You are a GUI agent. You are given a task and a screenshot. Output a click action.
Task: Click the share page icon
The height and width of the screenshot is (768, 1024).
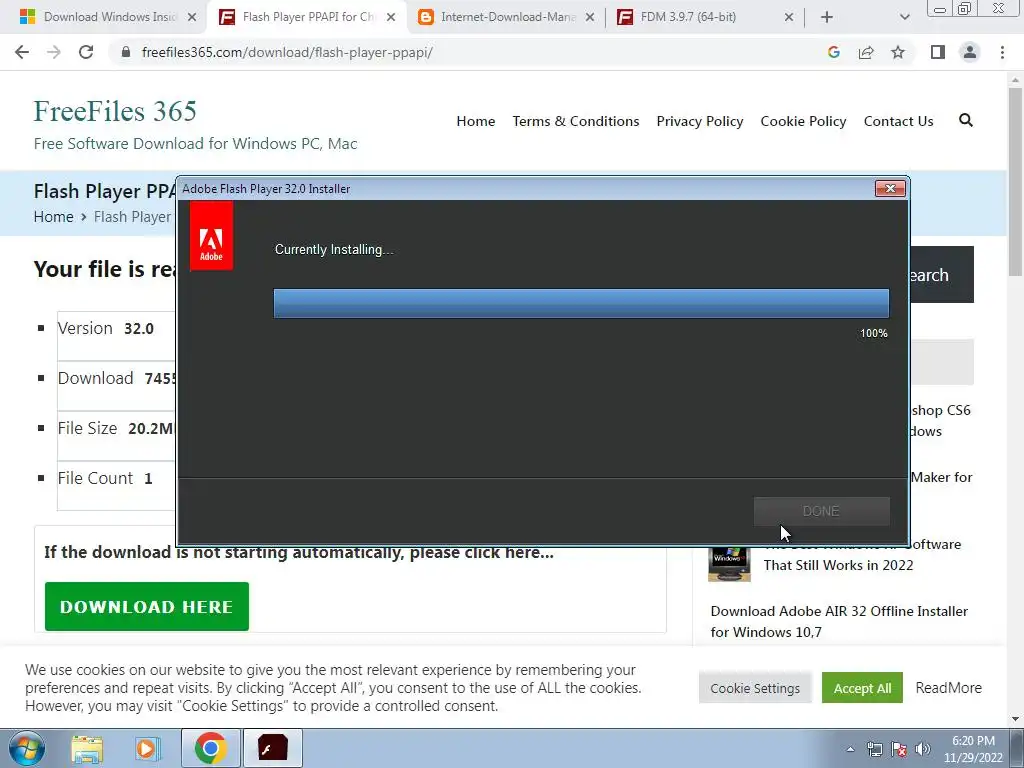866,52
